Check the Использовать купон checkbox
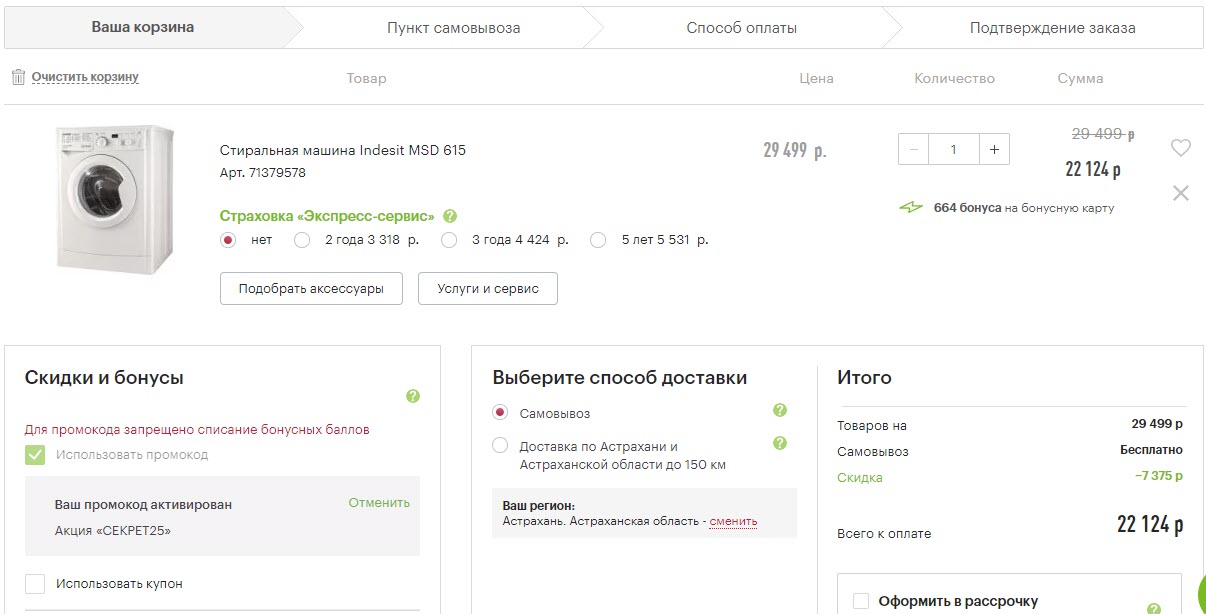 (x=35, y=584)
